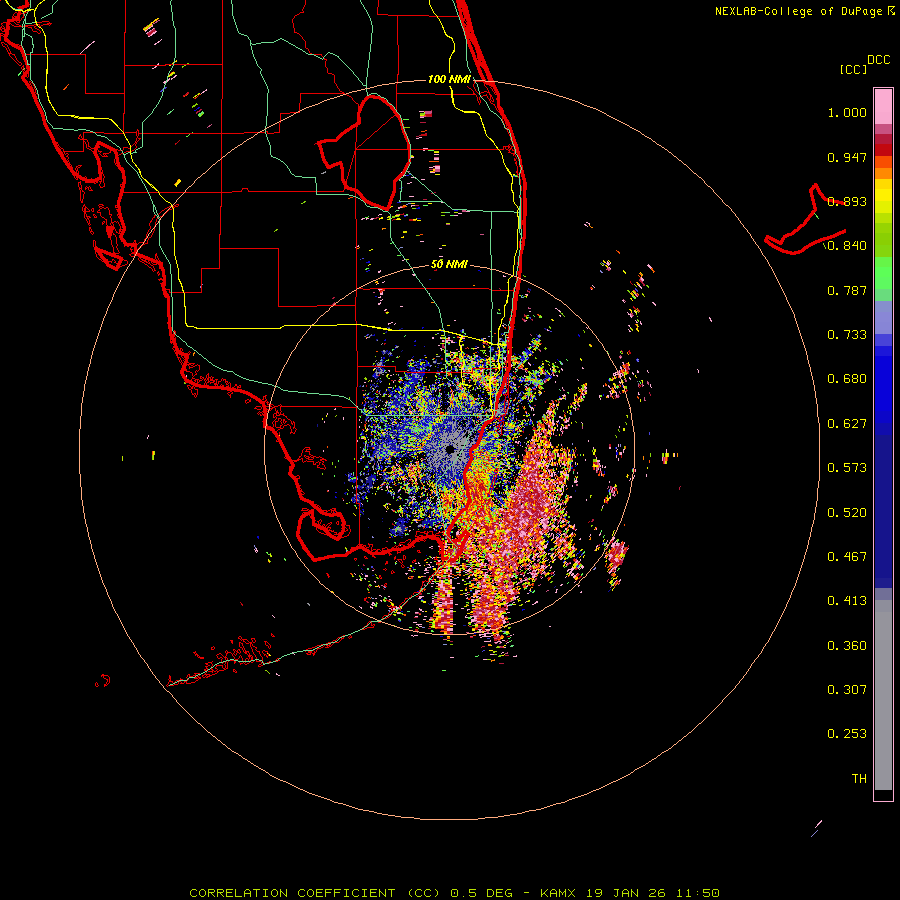This screenshot has width=900, height=900.
Task: Click the 50 NMI range ring label
Action: point(449,265)
